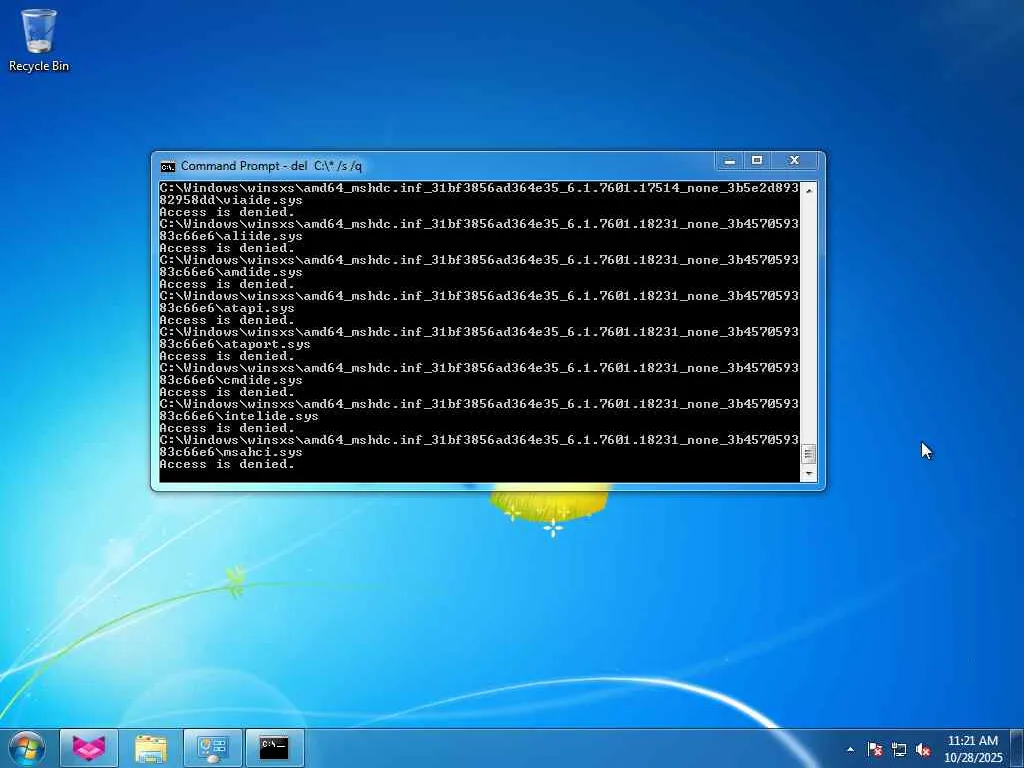Open the network status tray icon
Viewport: 1024px width, 768px height.
point(899,750)
